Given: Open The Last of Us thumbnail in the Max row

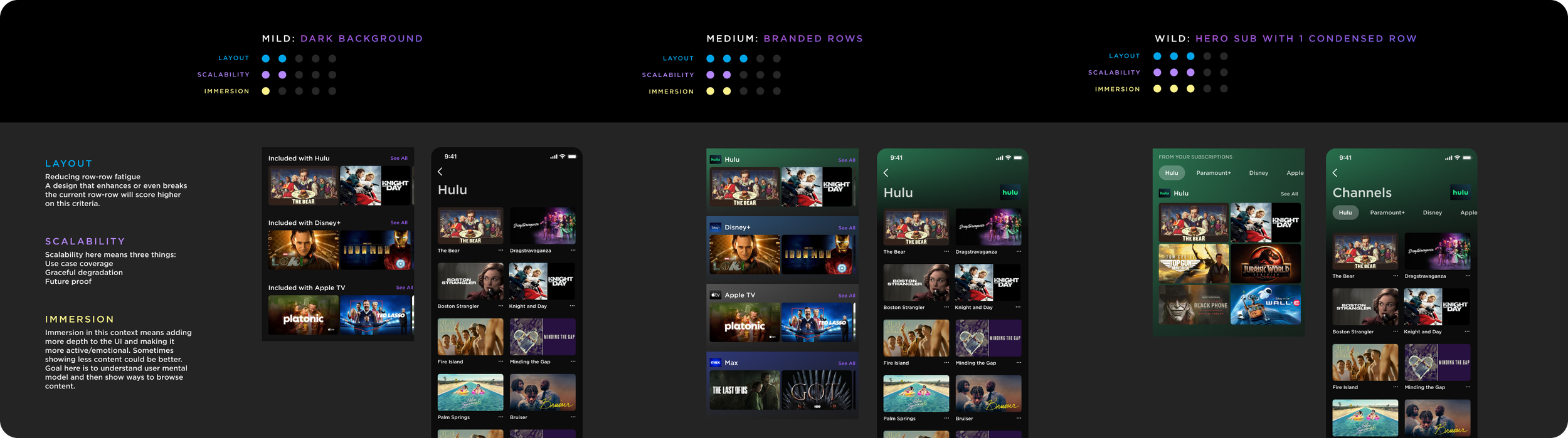Looking at the screenshot, I should [744, 390].
